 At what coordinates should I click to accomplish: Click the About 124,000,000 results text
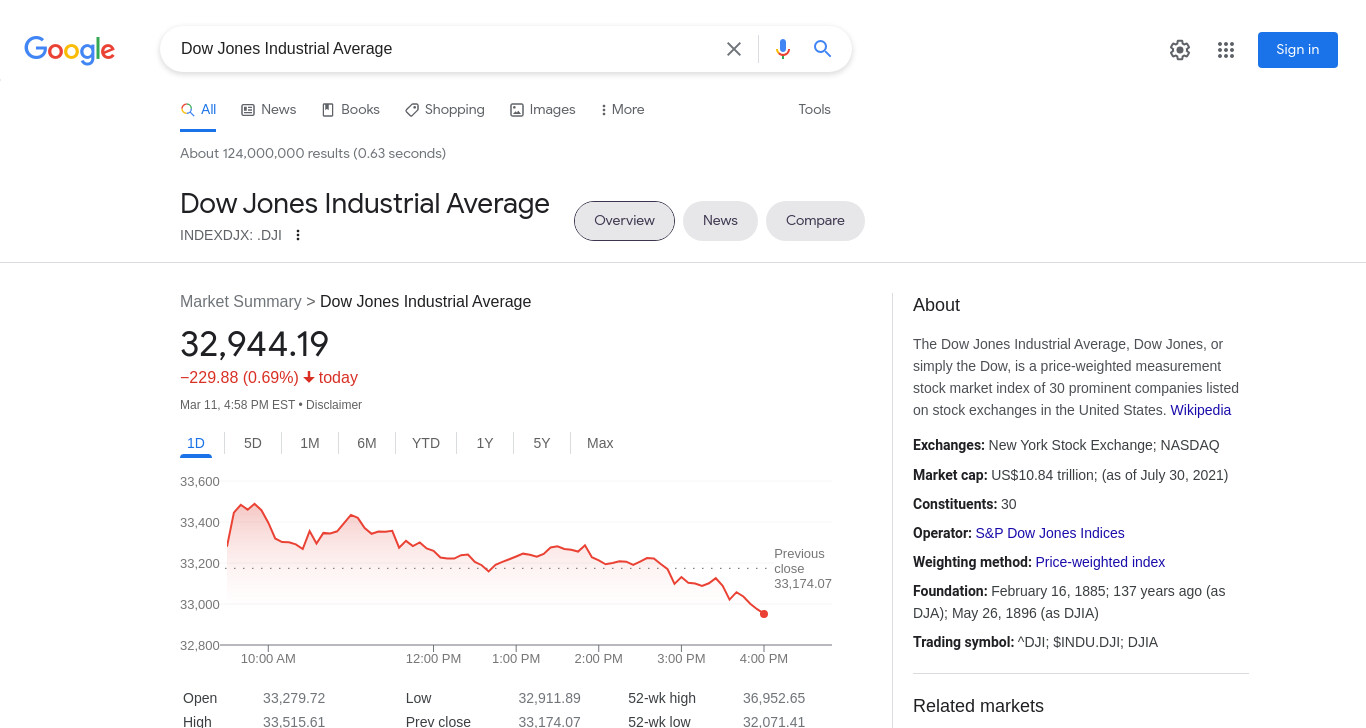313,153
